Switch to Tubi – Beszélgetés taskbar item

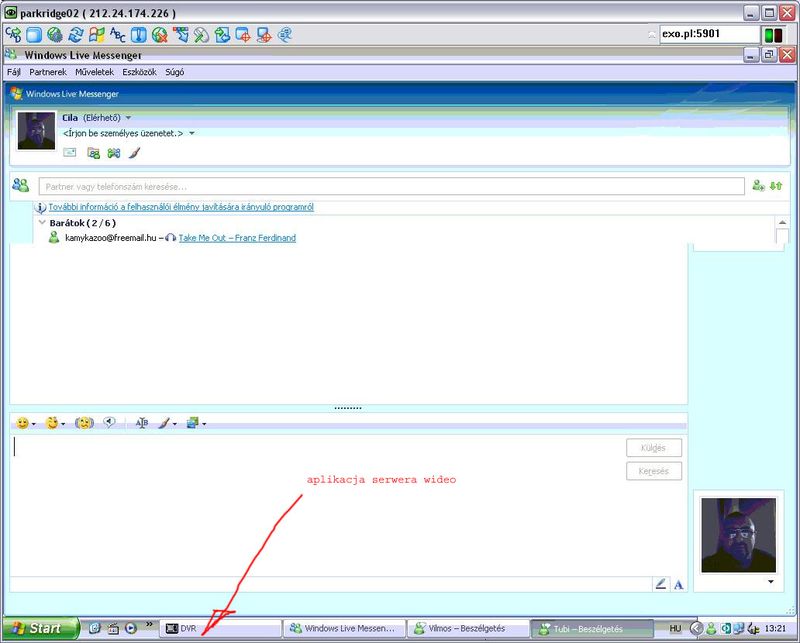(x=592, y=628)
